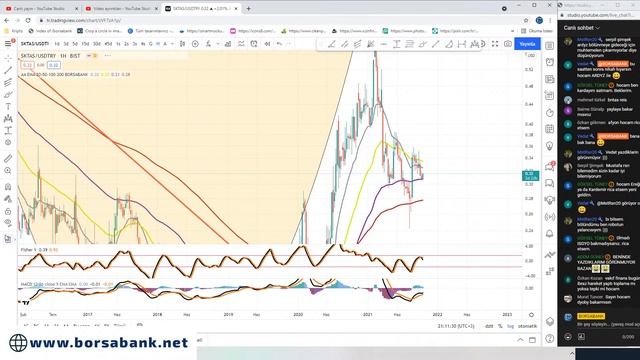Screen dimensions: 640x360
Task: Reload the current page
Action: click(x=28, y=20)
